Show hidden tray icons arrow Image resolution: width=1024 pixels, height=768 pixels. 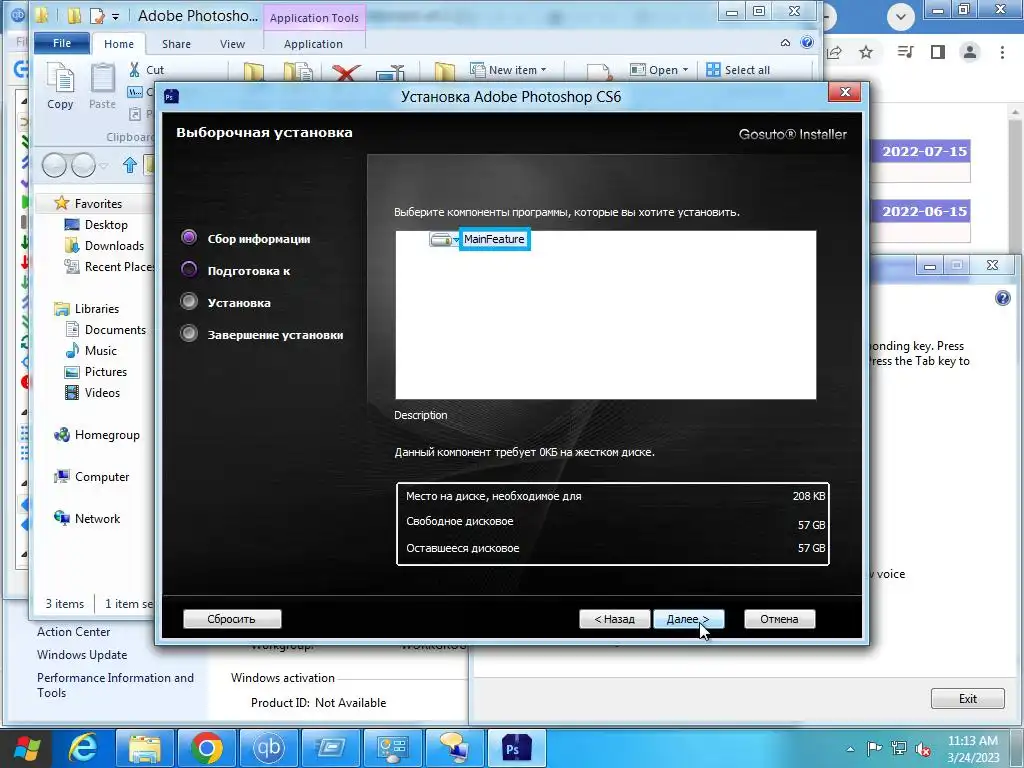click(x=850, y=748)
